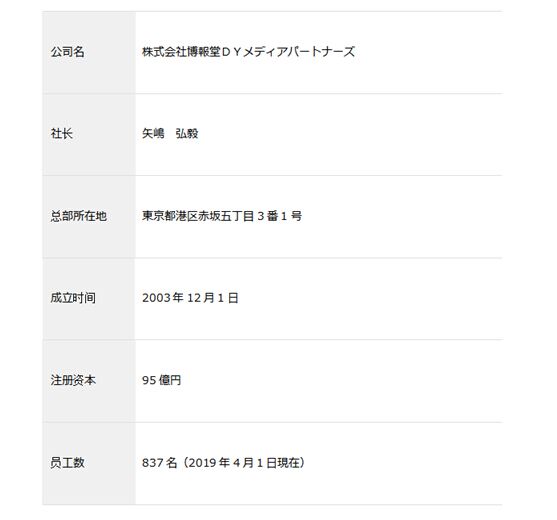This screenshot has height=520, width=557.
Task: Click the number 95 in registered capital
Action: tap(149, 380)
